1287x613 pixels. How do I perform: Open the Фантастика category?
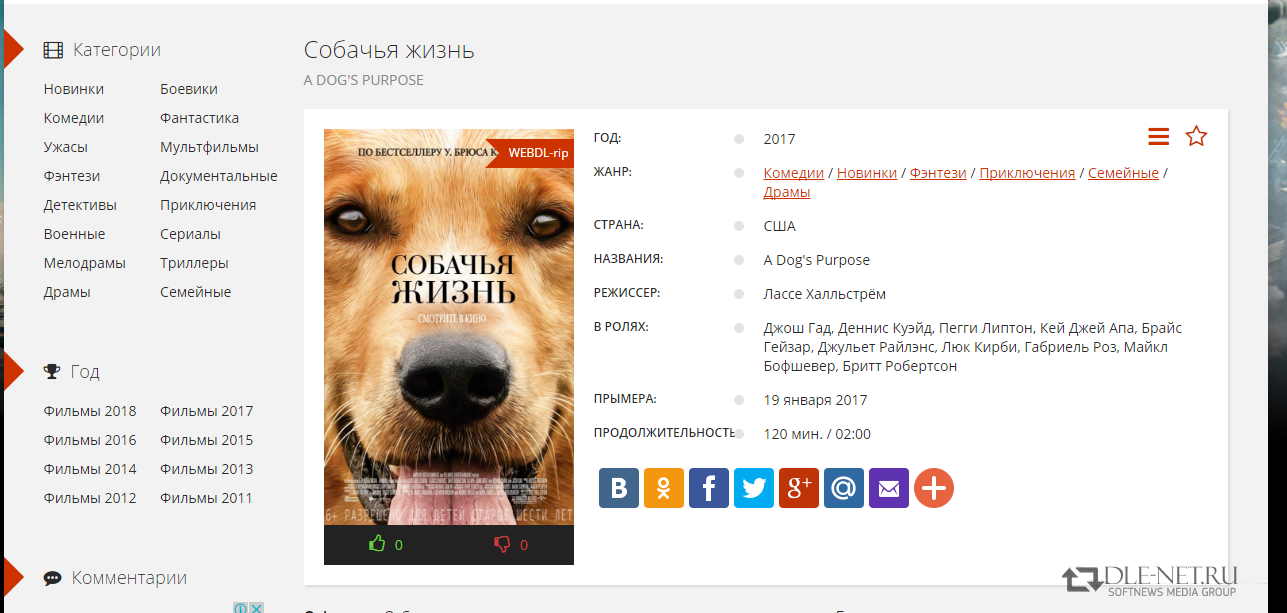click(200, 118)
